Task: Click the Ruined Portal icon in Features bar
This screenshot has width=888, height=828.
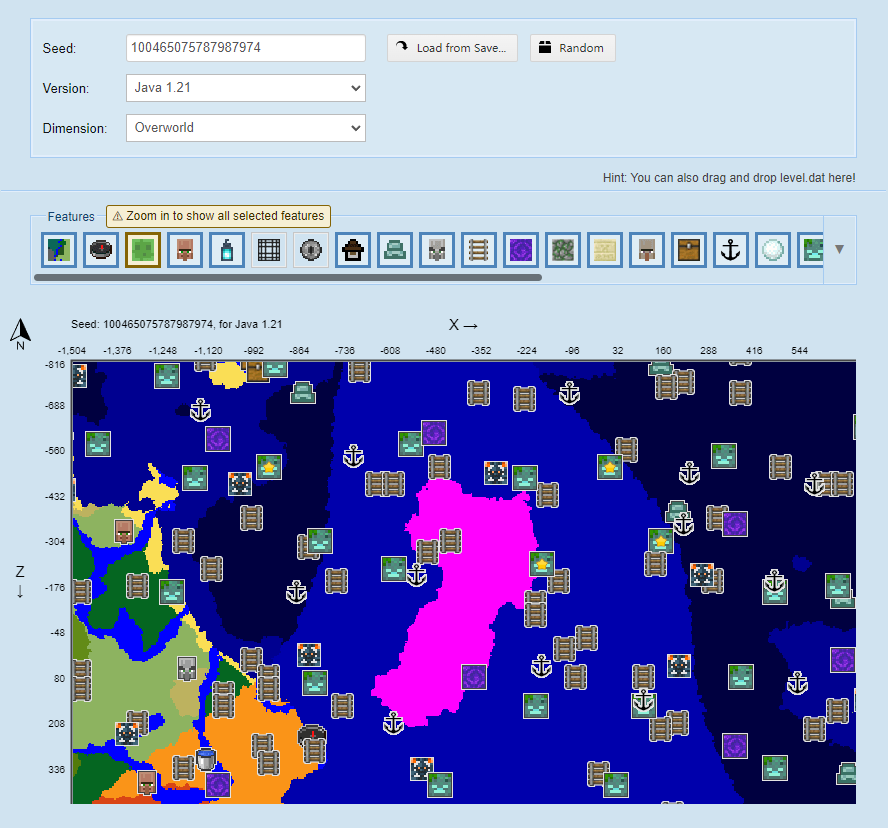Action: pos(520,250)
